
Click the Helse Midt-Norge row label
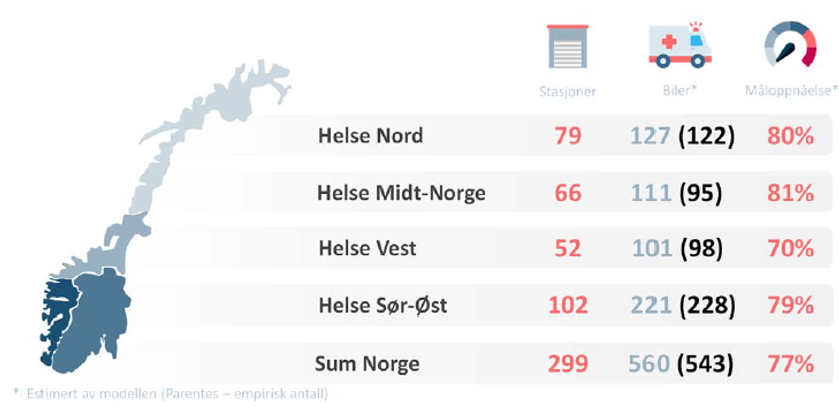[x=401, y=192]
